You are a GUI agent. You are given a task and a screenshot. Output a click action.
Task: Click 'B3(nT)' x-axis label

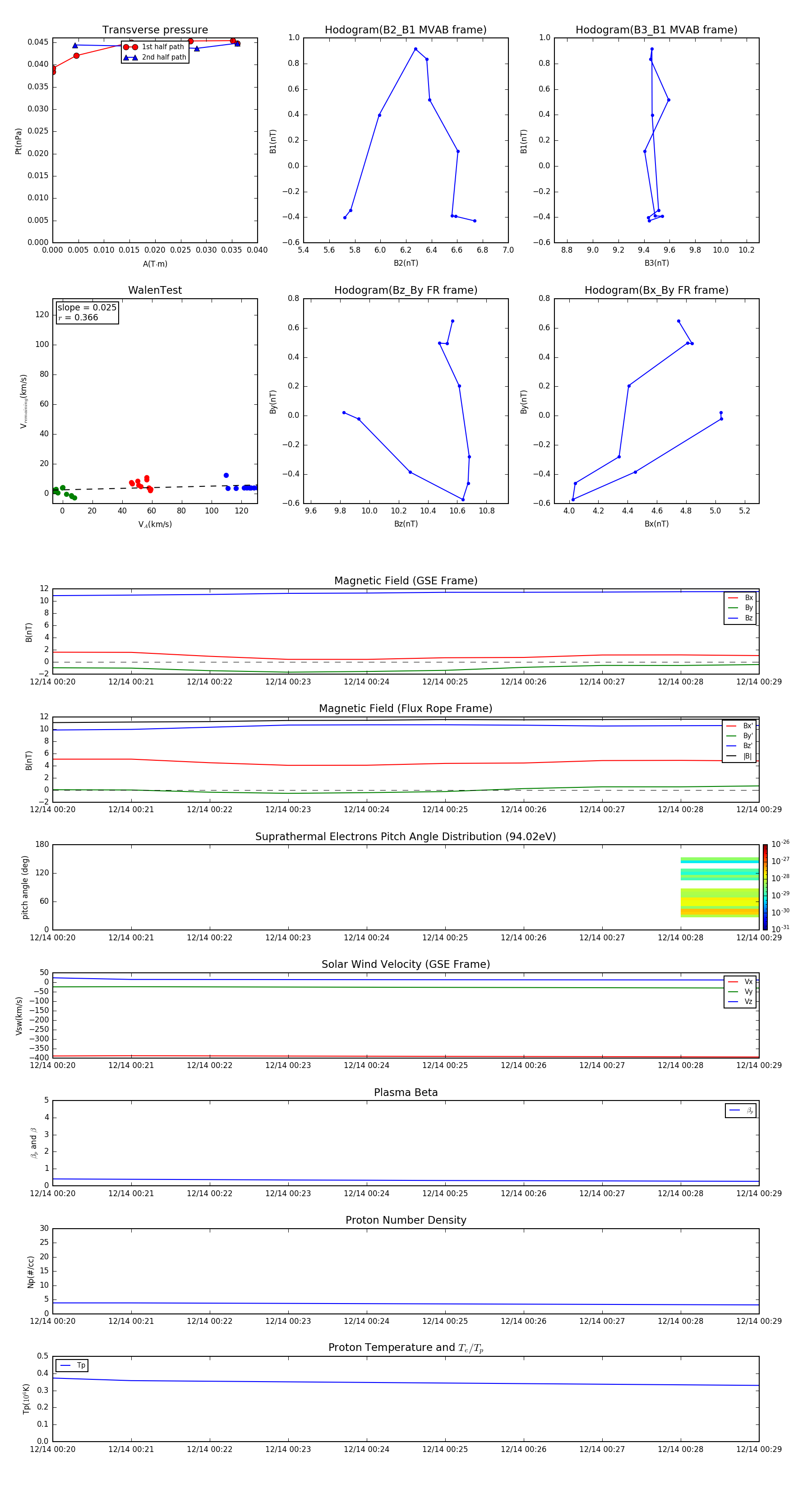pos(656,263)
